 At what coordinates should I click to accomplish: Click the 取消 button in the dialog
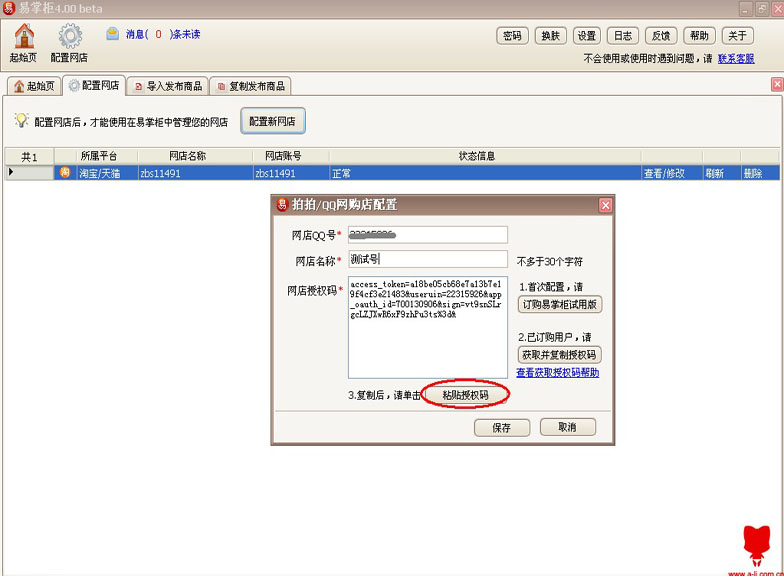coord(568,427)
